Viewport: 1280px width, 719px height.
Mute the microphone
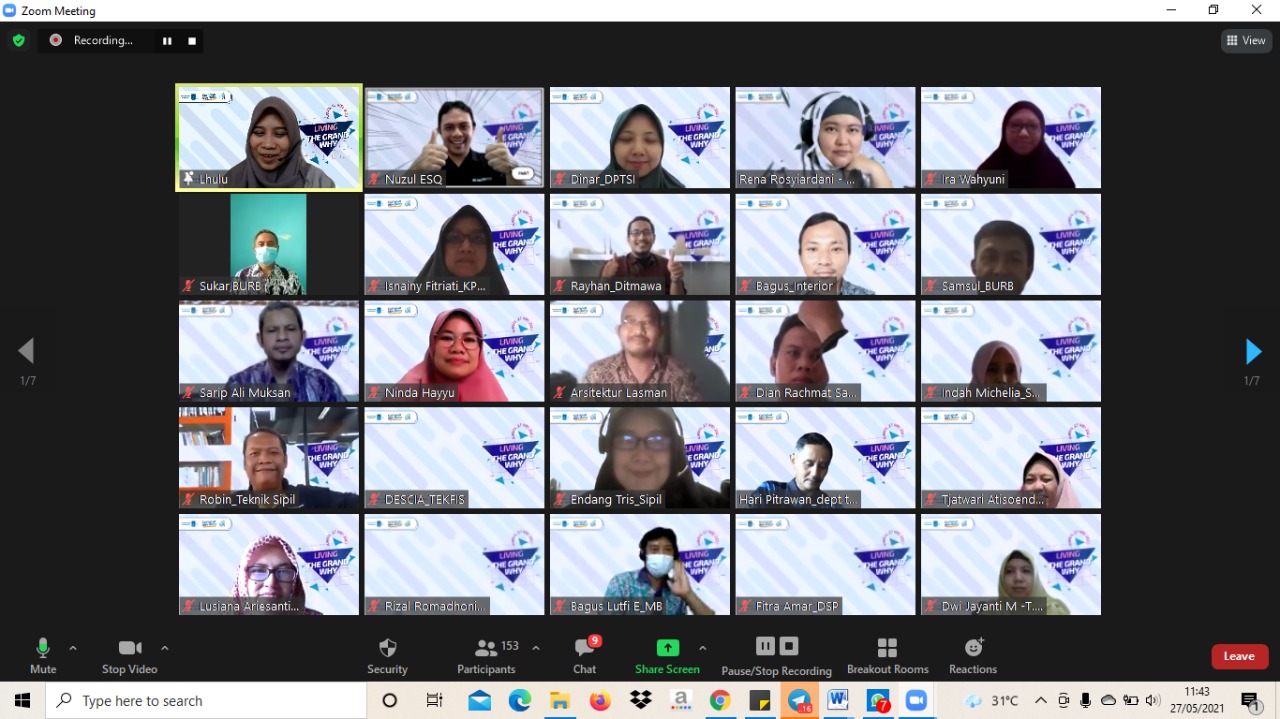click(43, 656)
